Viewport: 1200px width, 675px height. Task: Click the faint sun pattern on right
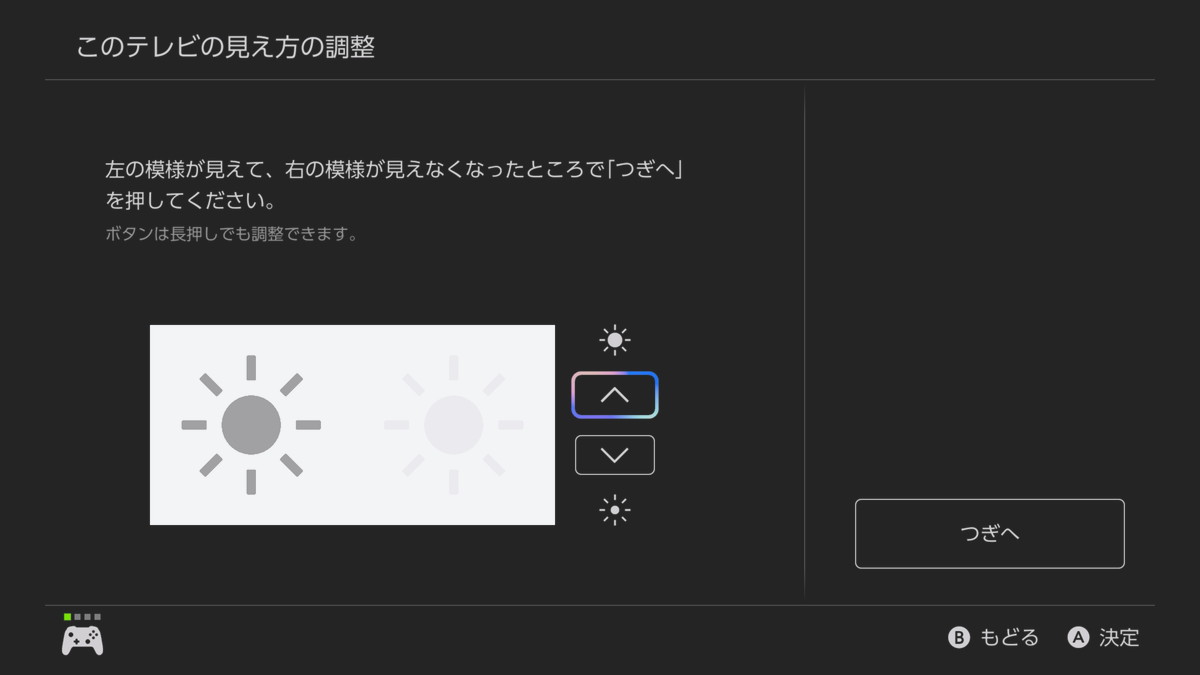pos(454,425)
